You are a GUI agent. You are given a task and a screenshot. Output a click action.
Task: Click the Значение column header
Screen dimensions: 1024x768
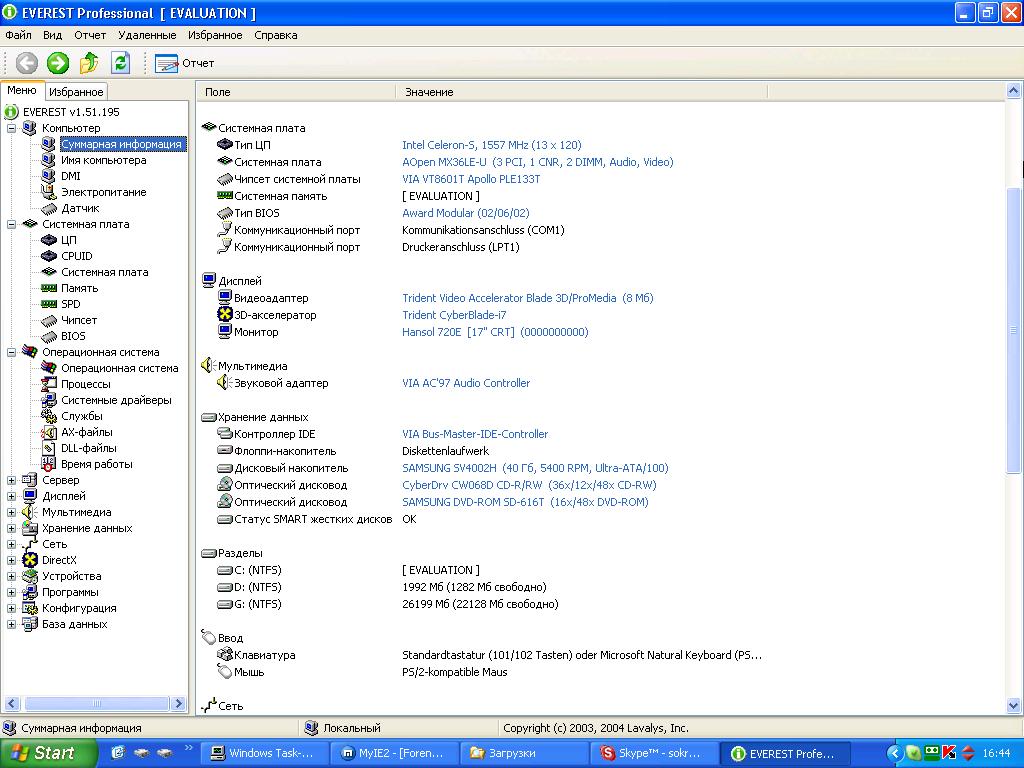pos(582,92)
